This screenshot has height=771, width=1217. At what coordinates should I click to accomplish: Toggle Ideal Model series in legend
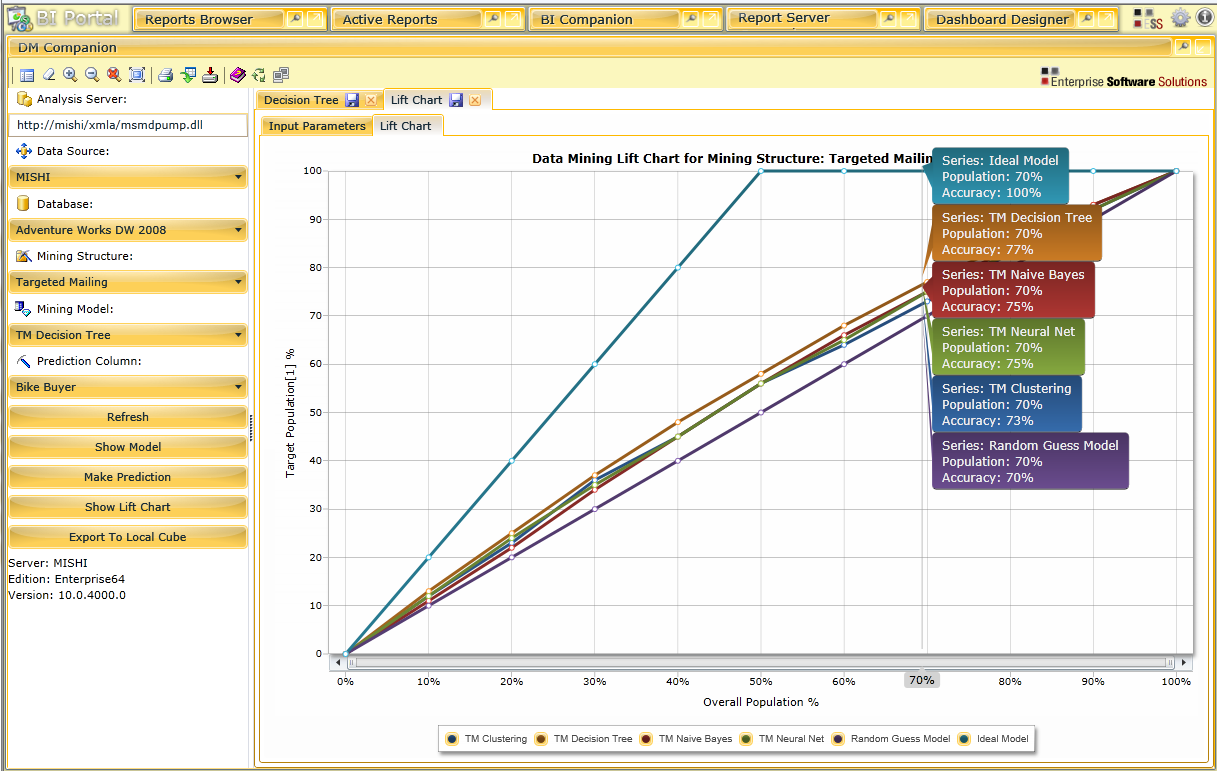(x=993, y=739)
